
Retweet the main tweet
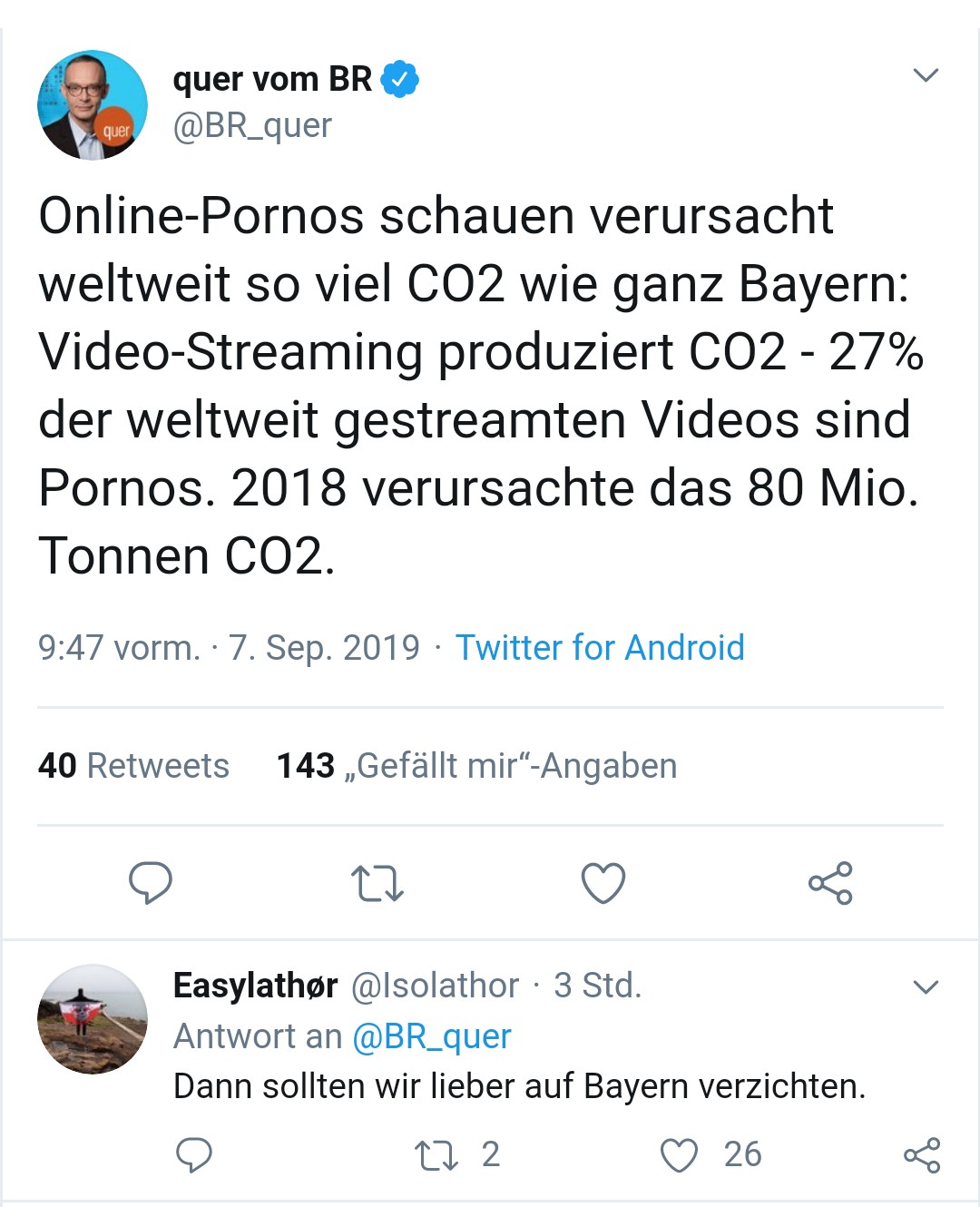(x=377, y=883)
